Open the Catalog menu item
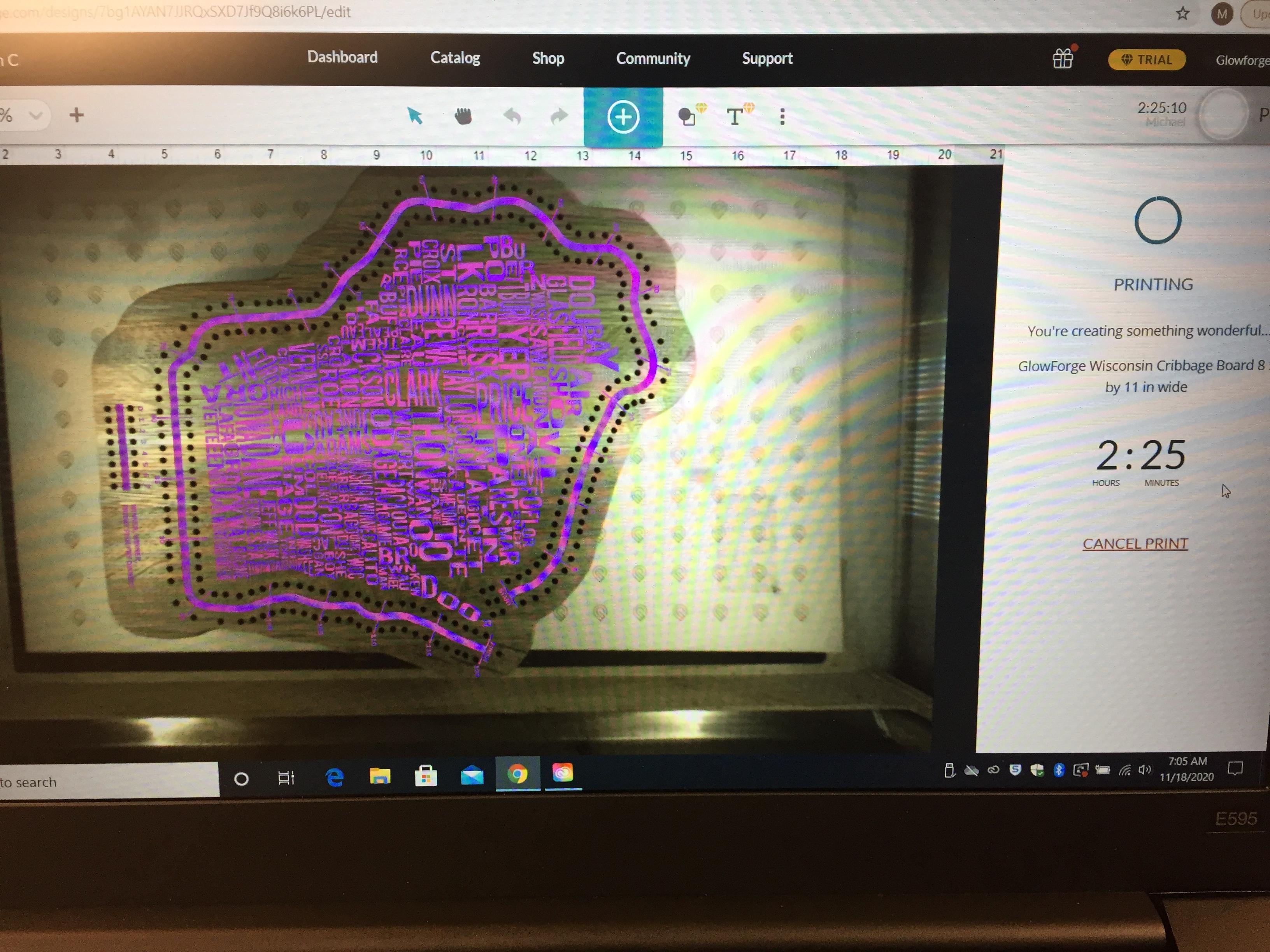The width and height of the screenshot is (1270, 952). click(455, 58)
